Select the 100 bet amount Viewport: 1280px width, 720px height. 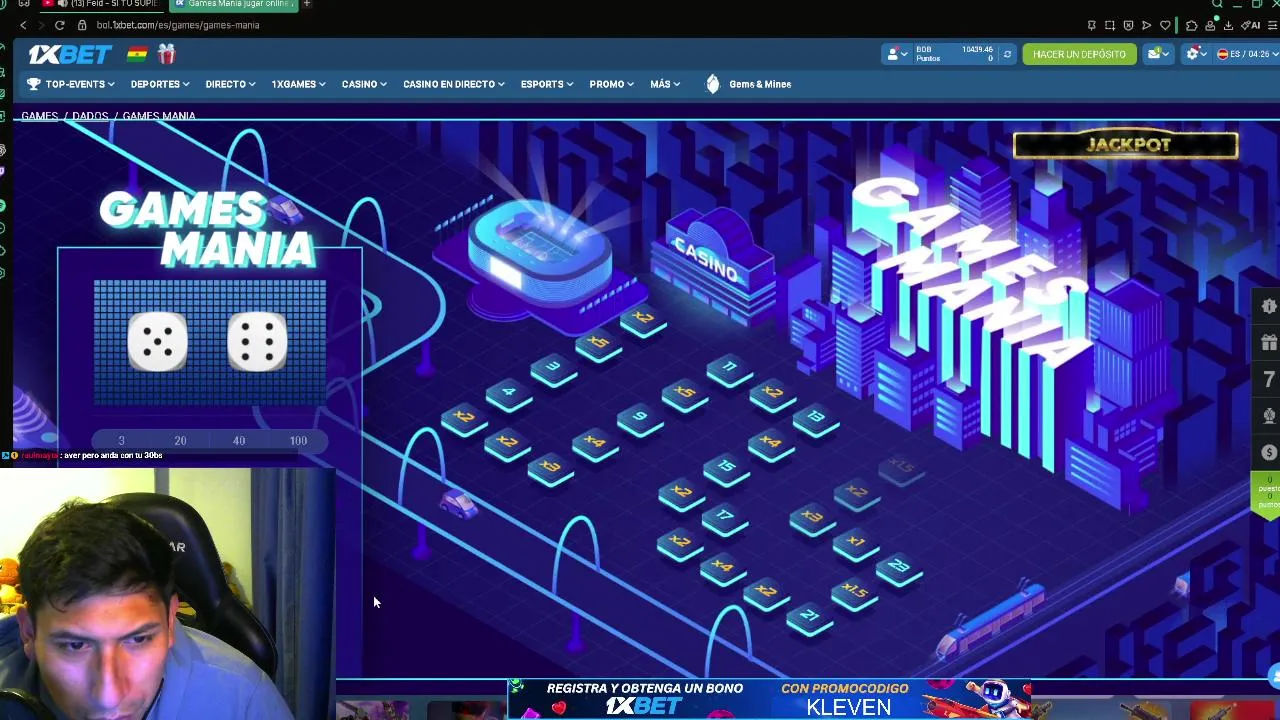point(298,440)
